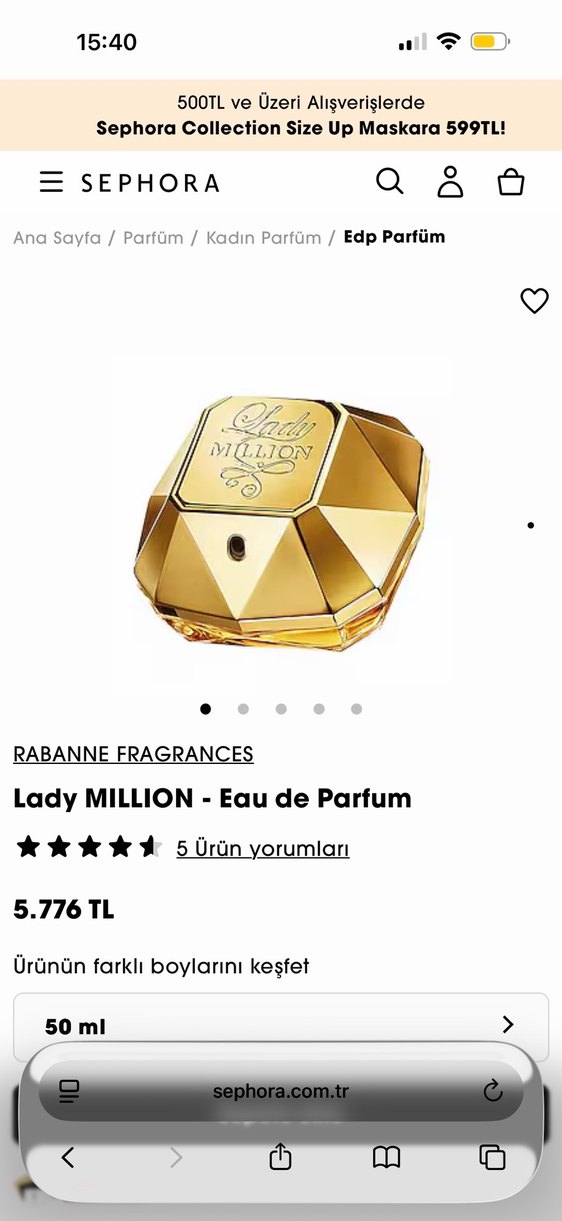Go back with Safari back arrow
This screenshot has height=1221, width=562.
point(68,1158)
